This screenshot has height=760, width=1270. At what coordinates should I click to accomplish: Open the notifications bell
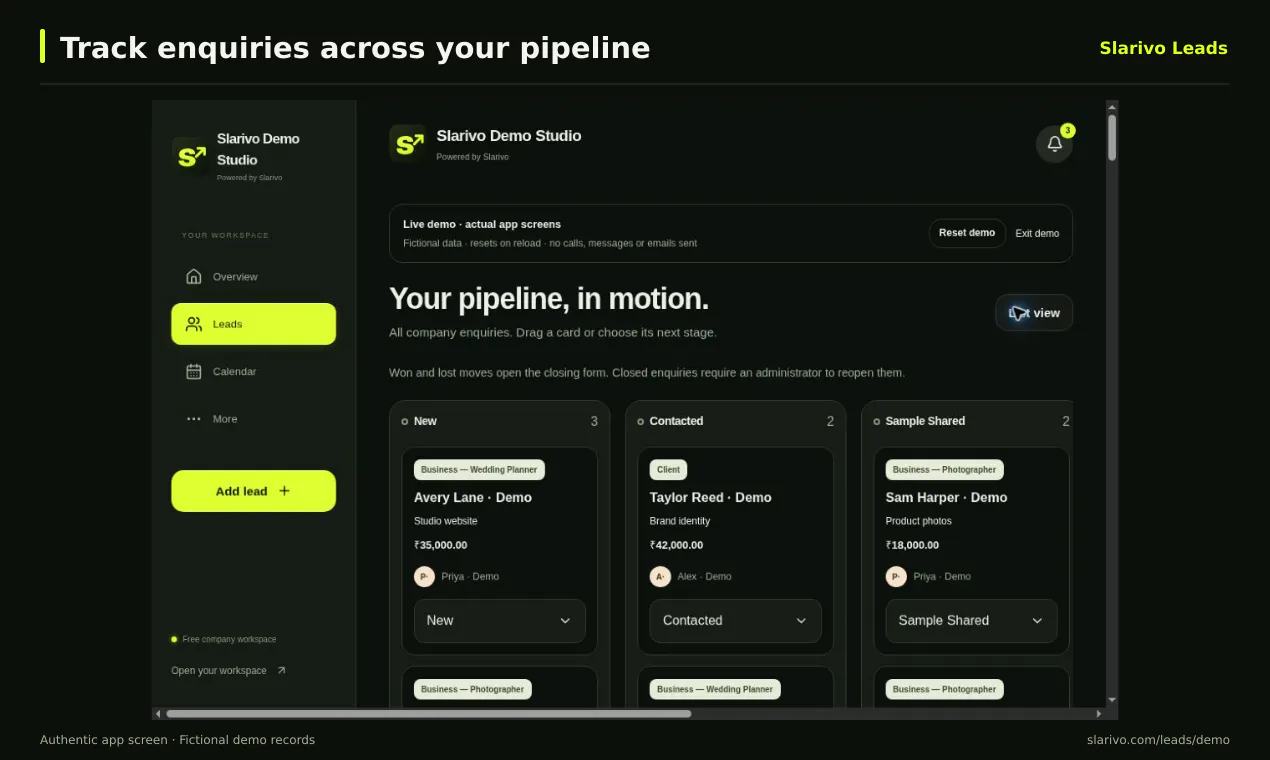(1054, 144)
